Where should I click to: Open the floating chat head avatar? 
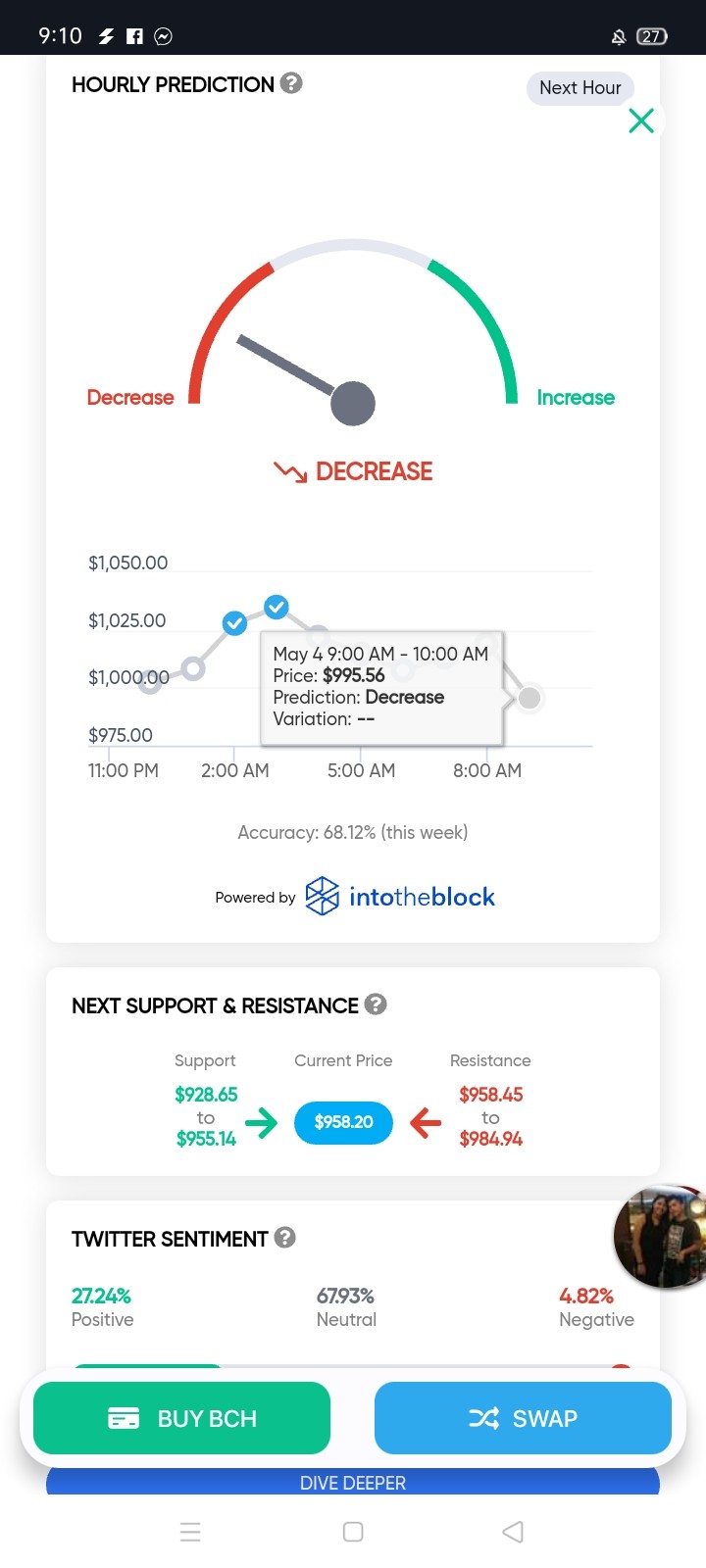[661, 1237]
